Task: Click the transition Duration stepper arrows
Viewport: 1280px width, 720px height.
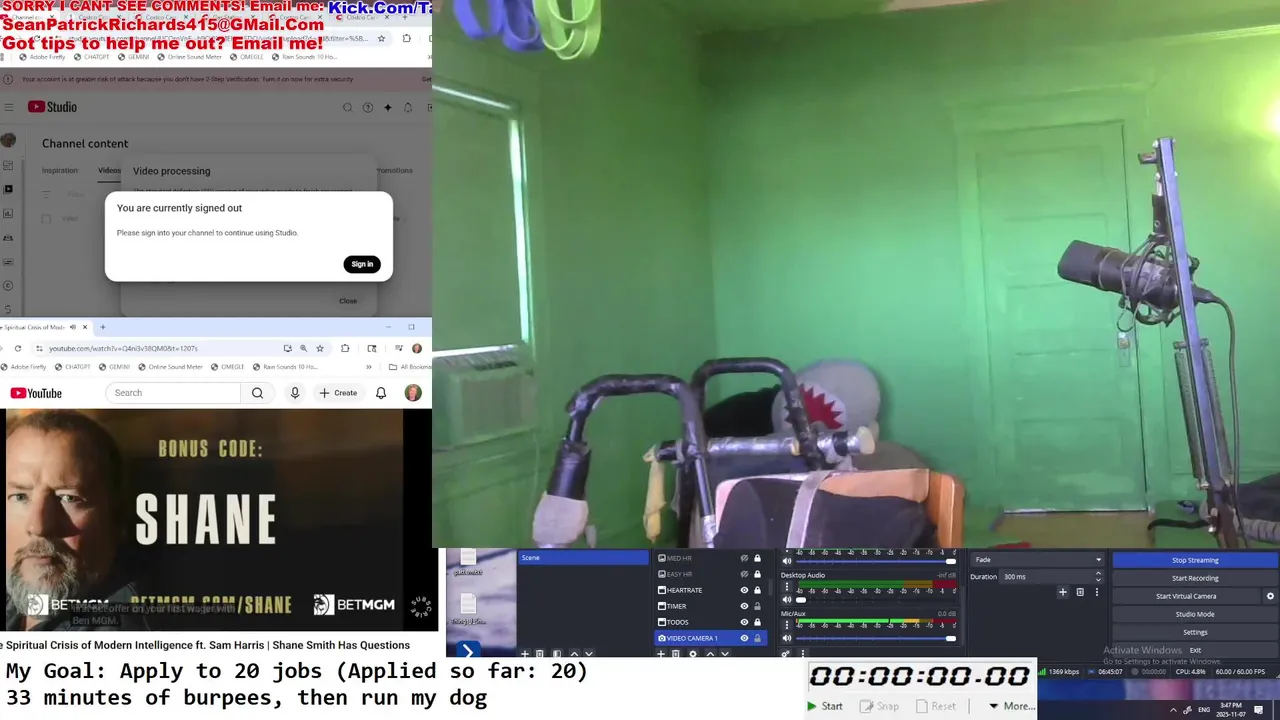Action: point(1098,576)
